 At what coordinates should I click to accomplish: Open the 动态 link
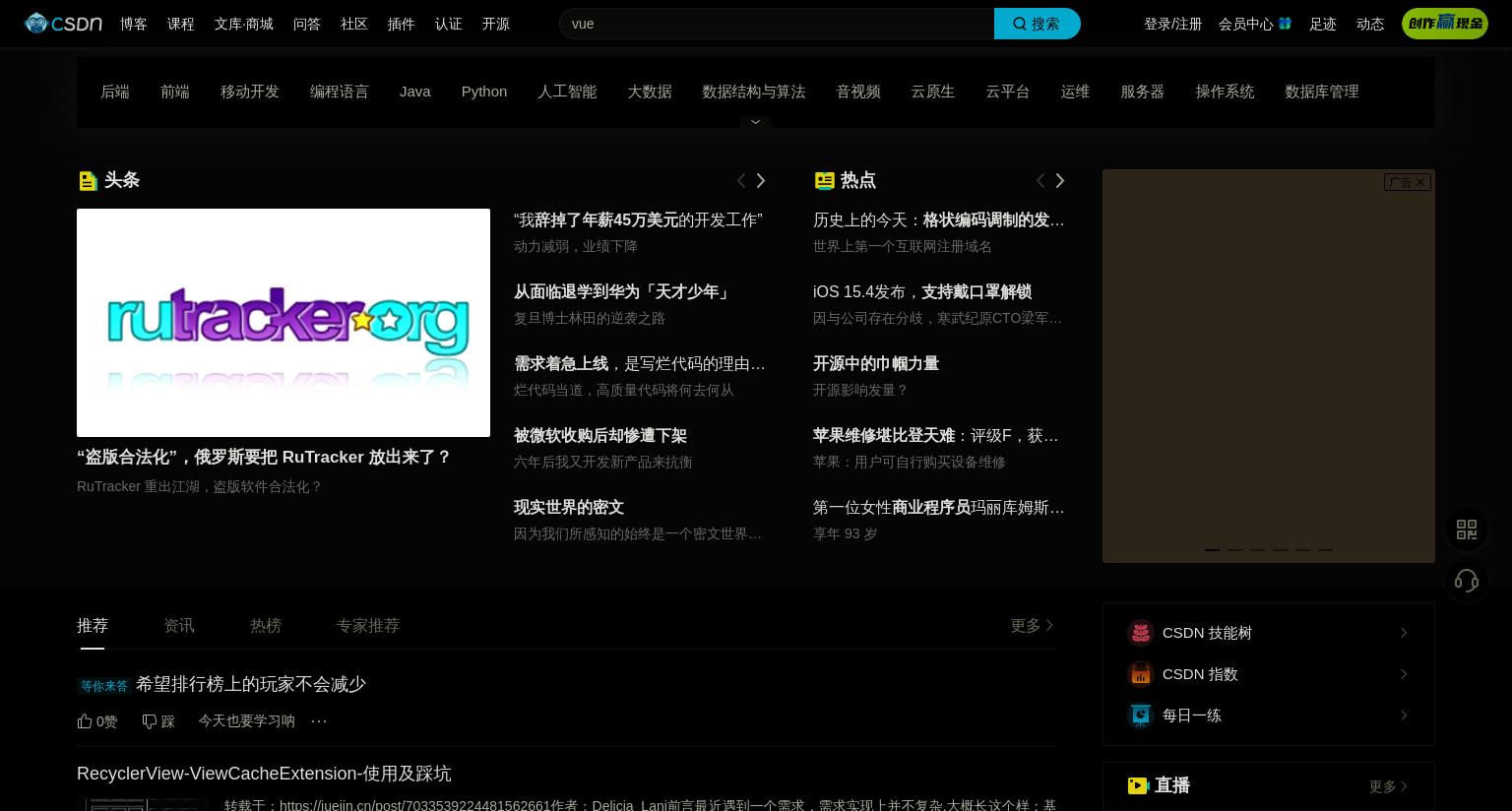pyautogui.click(x=1370, y=24)
